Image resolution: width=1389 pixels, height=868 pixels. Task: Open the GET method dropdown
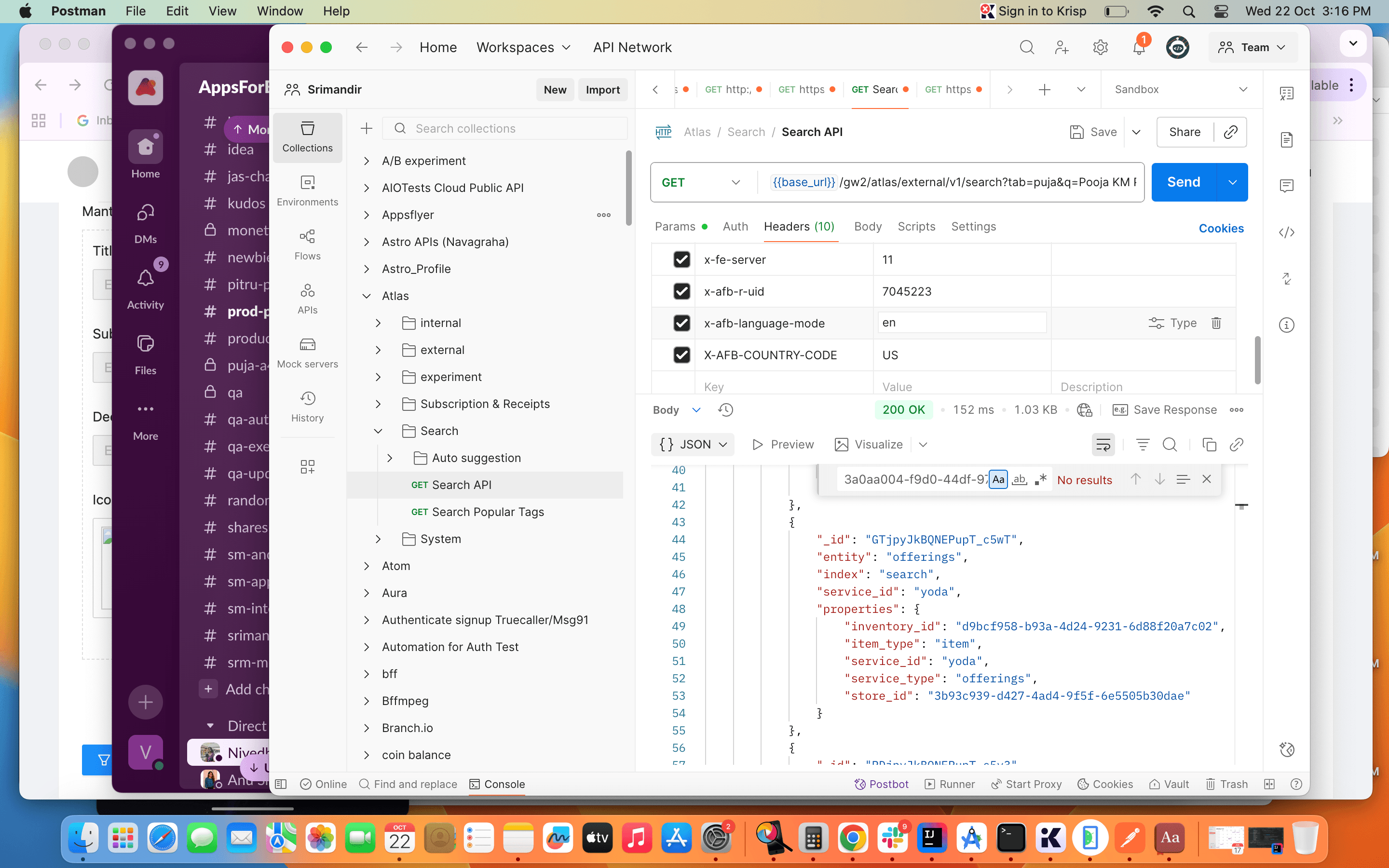(x=701, y=182)
